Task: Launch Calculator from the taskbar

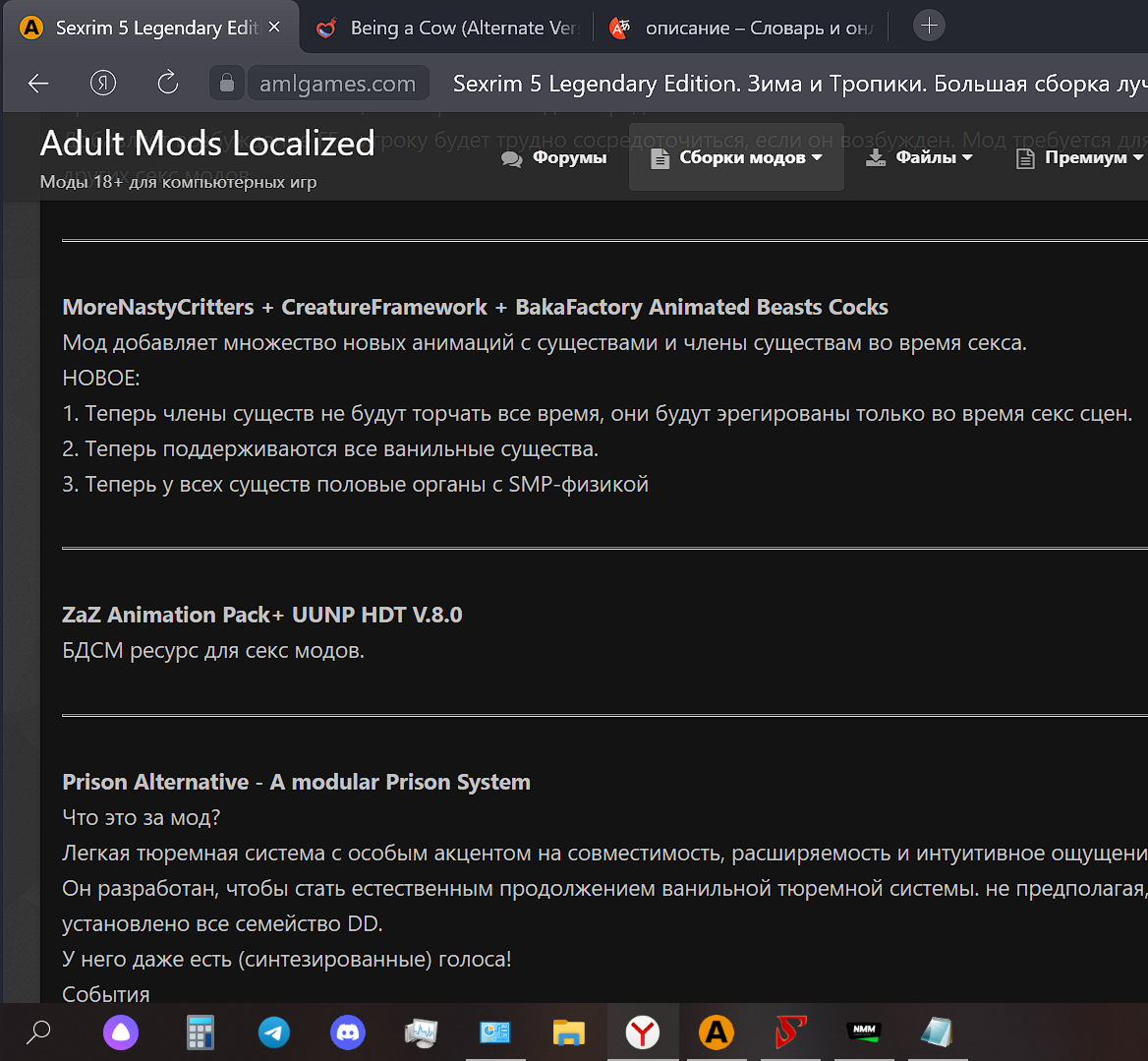Action: point(200,1032)
